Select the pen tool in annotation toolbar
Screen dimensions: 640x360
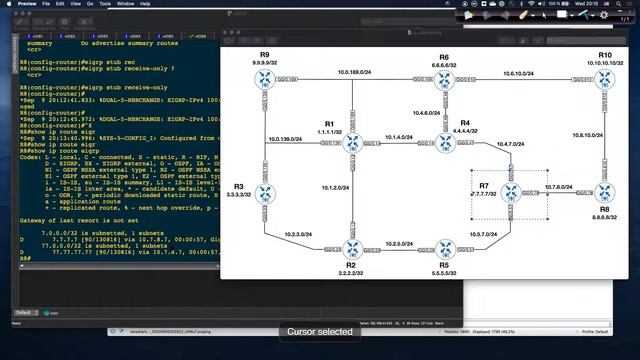click(x=524, y=15)
